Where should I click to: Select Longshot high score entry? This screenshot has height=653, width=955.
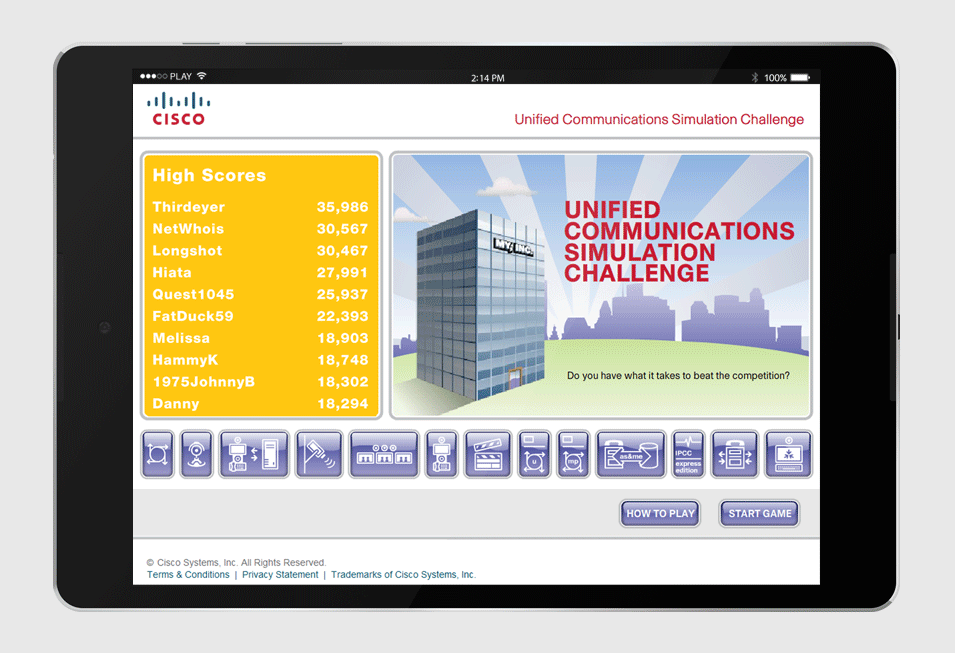coord(261,251)
